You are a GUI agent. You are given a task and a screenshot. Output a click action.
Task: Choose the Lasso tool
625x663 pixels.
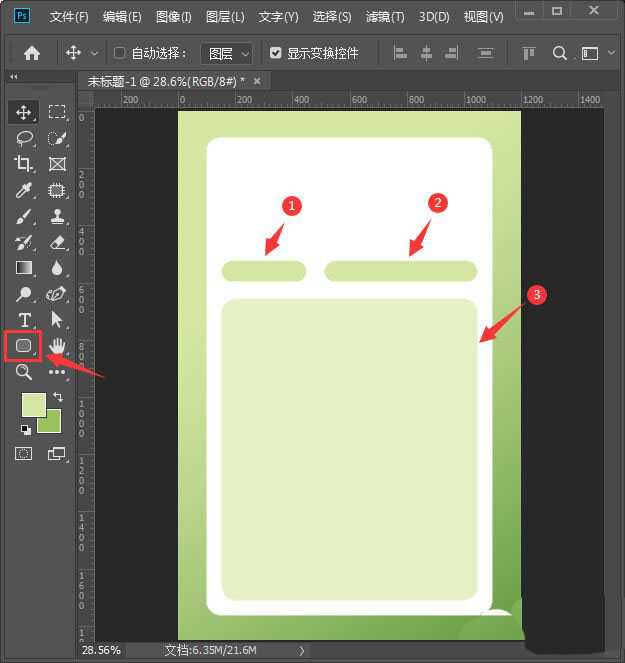pos(24,139)
